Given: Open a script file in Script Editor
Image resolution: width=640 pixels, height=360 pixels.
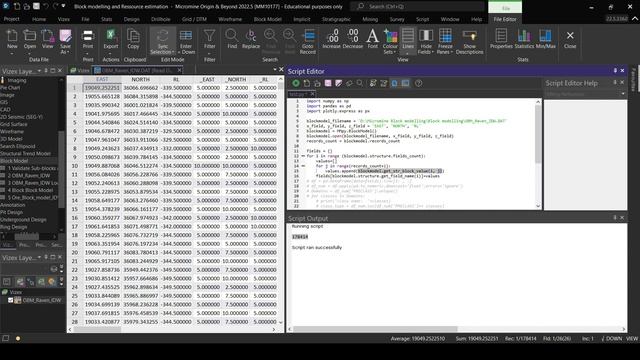Looking at the screenshot, I should click(x=317, y=83).
